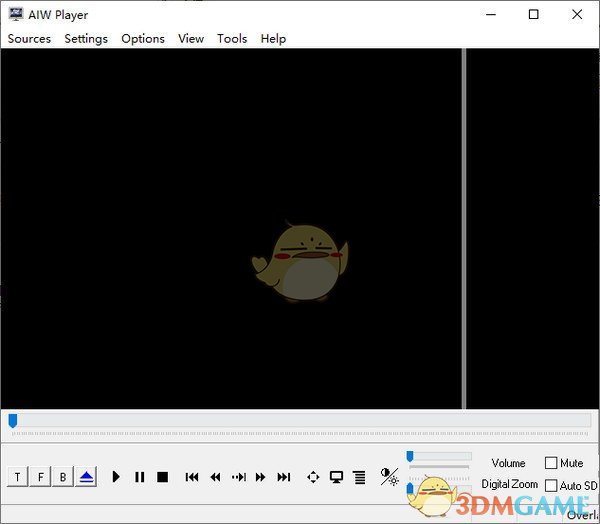Open the Sources menu
600x524 pixels.
(29, 39)
